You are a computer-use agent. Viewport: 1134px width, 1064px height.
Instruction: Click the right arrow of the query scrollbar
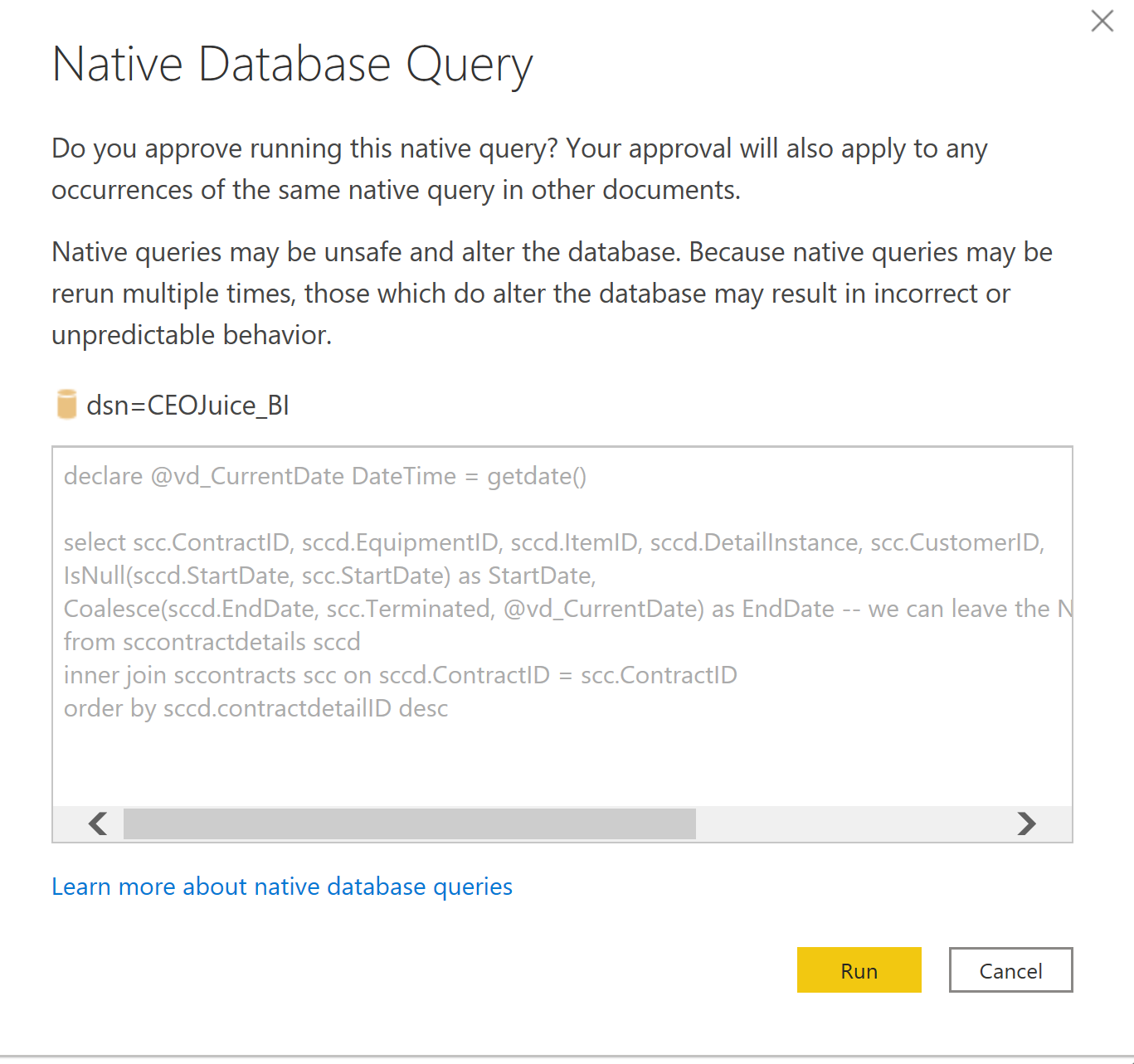[1027, 824]
